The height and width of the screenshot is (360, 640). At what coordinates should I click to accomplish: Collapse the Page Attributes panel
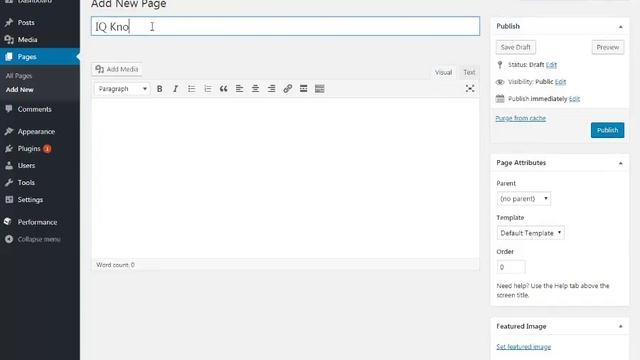[620, 163]
